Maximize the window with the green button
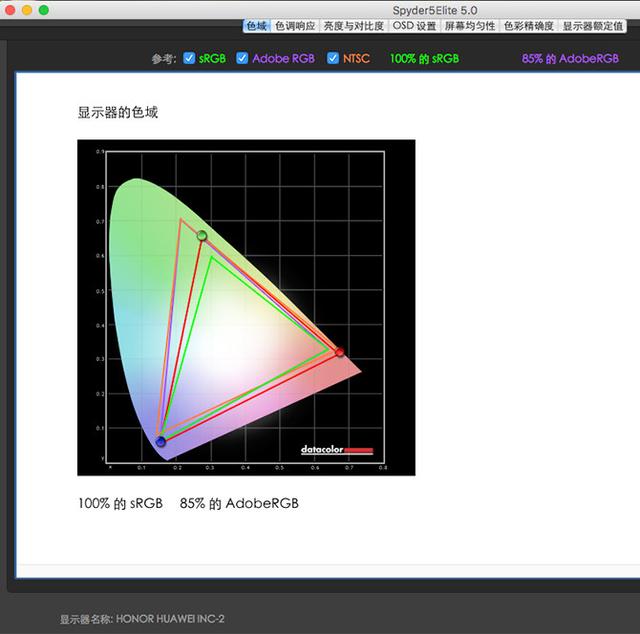The image size is (640, 634). pos(44,10)
